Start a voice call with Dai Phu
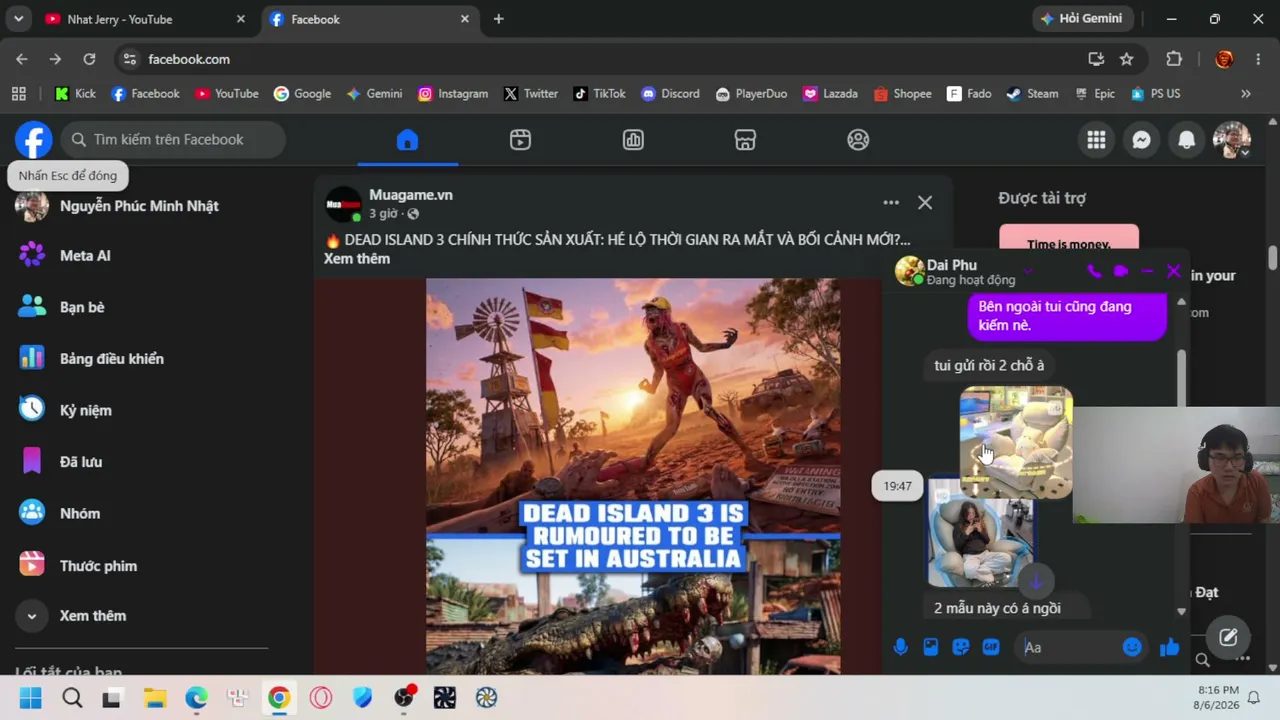This screenshot has height=720, width=1280. coord(1094,271)
